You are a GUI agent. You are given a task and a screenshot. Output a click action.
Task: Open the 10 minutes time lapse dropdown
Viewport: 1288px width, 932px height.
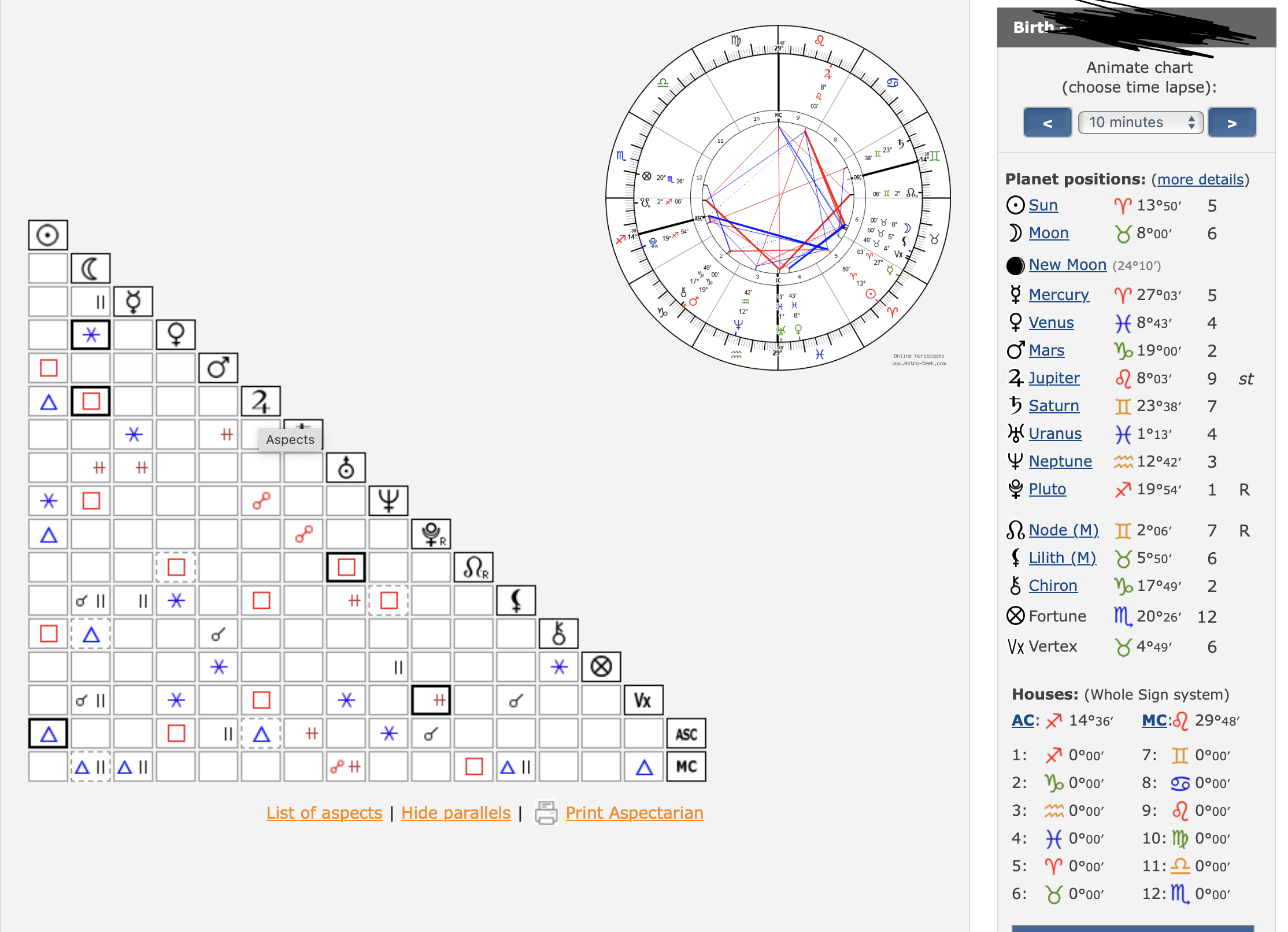(x=1141, y=123)
